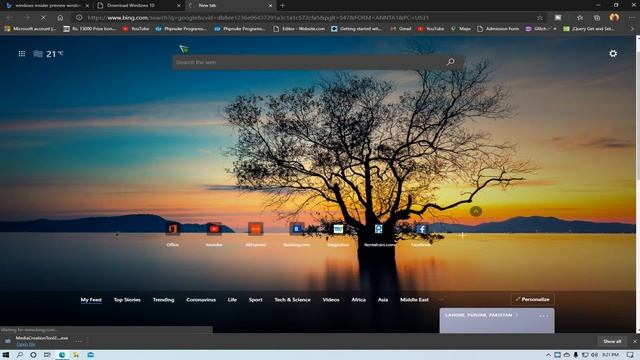Open a new tab with plus button
Image resolution: width=640 pixels, height=360 pixels.
282,6
